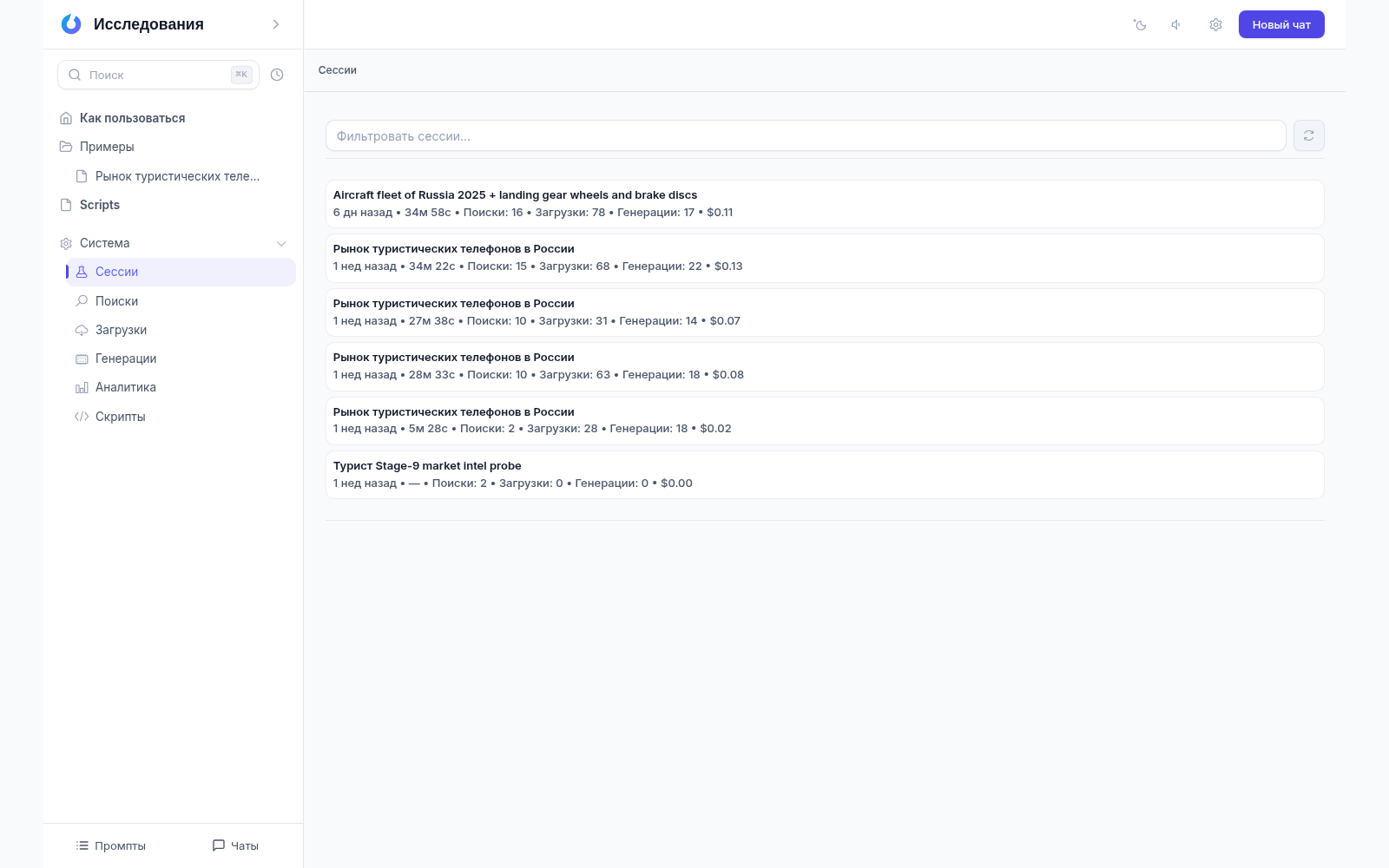1389x868 pixels.
Task: Toggle the sound speaker icon
Action: pos(1176,24)
